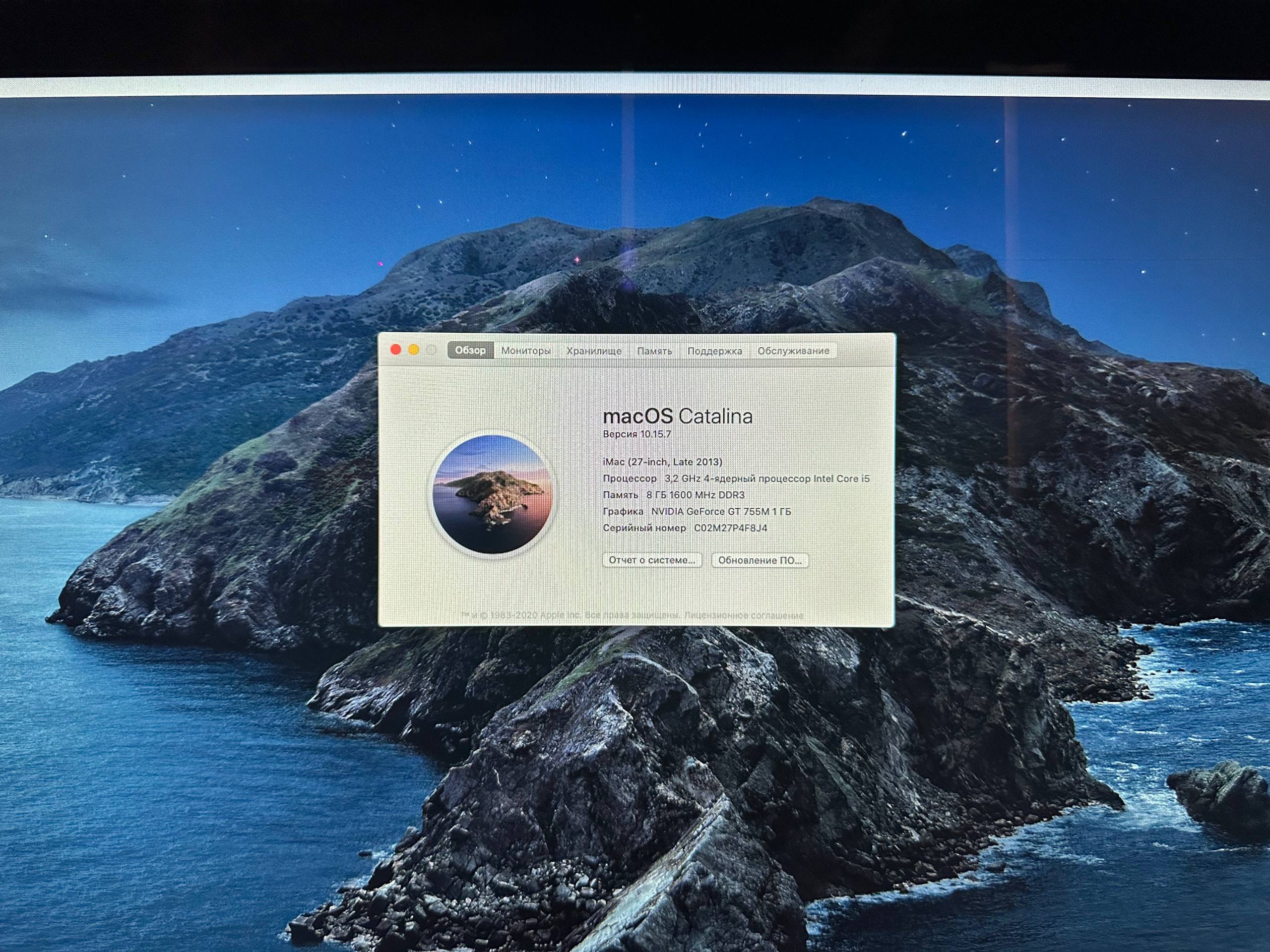
Task: Click the iMac (27-inch, Late 2013) text
Action: pos(662,462)
